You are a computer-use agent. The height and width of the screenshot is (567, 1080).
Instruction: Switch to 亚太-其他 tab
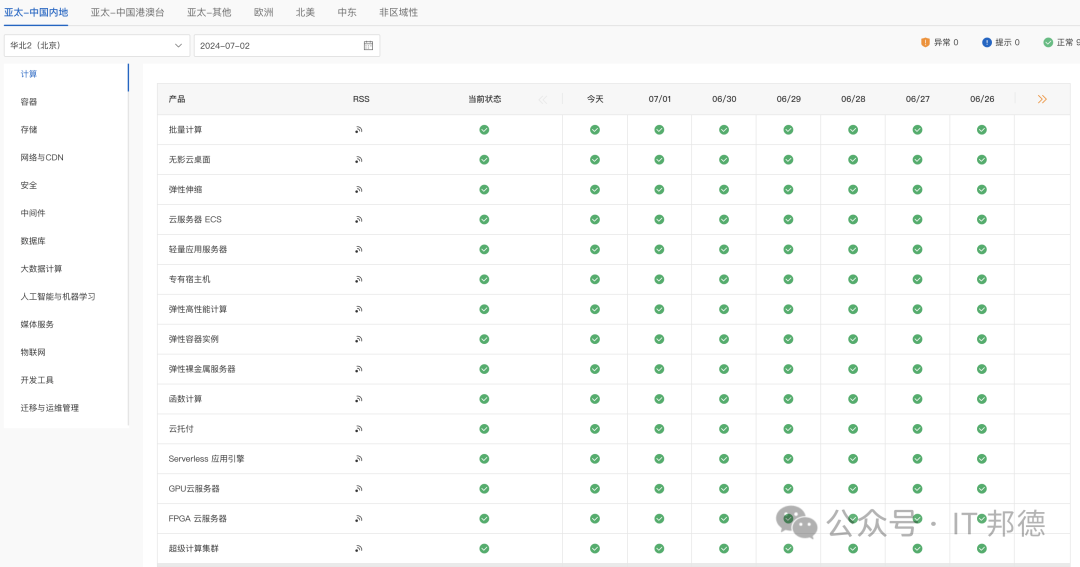pyautogui.click(x=209, y=12)
